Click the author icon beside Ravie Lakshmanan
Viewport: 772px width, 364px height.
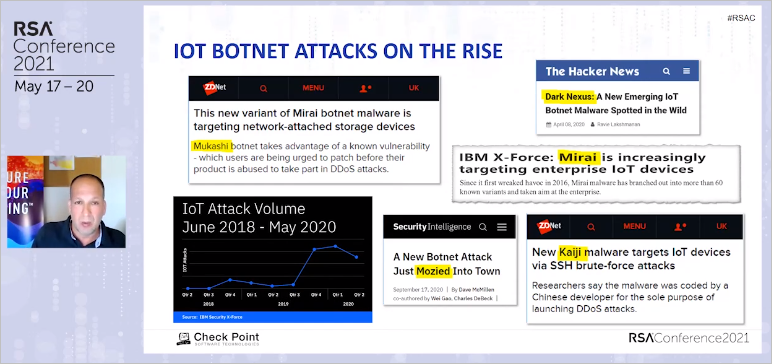593,125
